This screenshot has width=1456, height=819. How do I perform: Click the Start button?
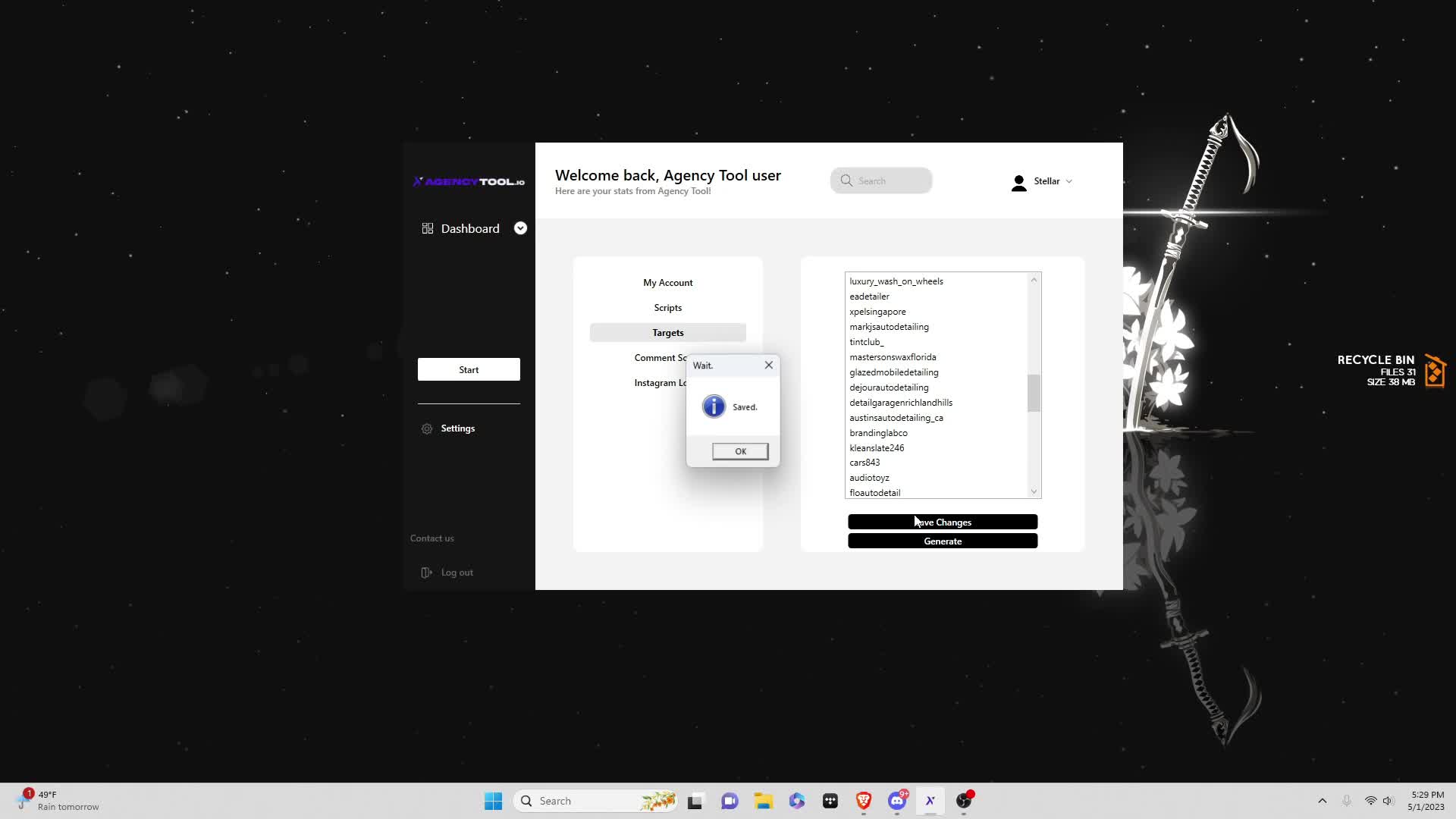coord(469,369)
